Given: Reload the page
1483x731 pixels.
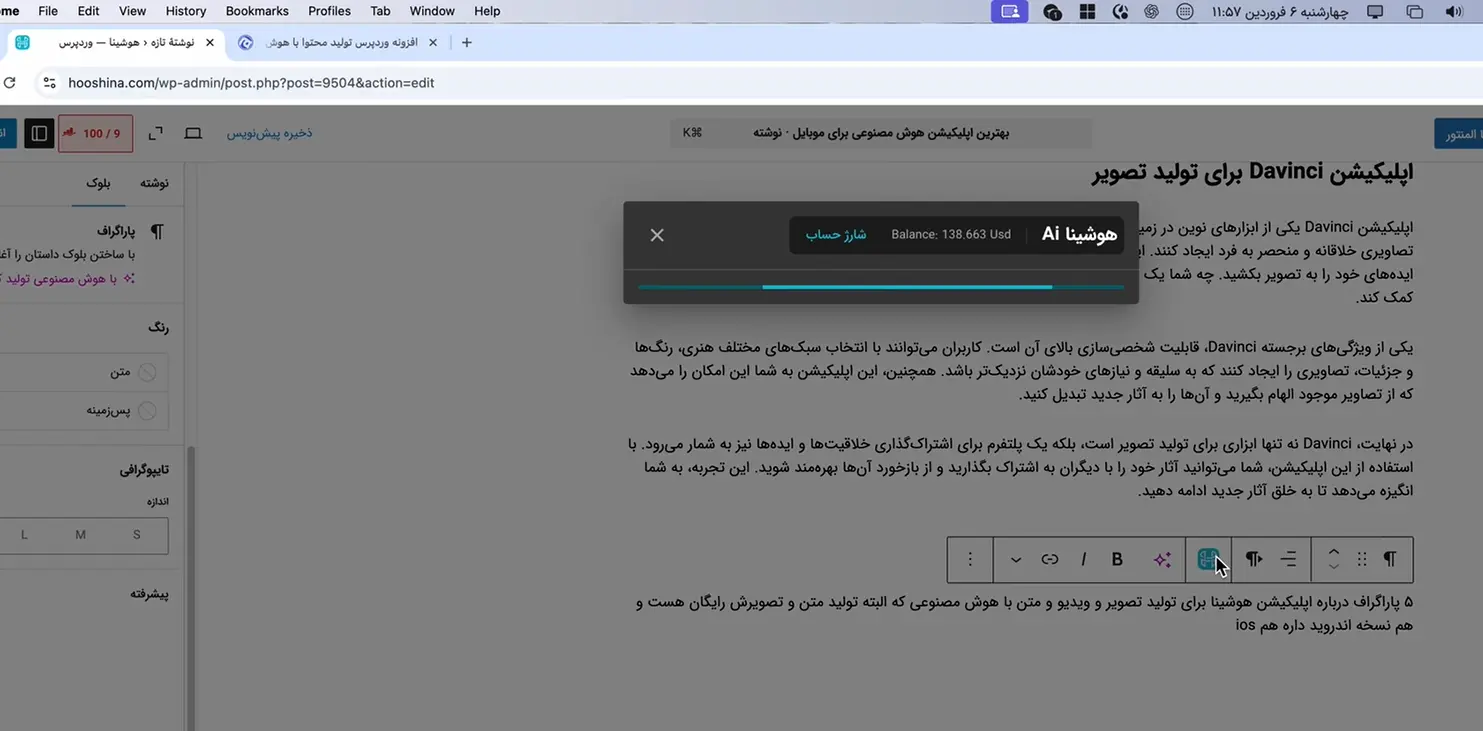Looking at the screenshot, I should click(x=9, y=83).
